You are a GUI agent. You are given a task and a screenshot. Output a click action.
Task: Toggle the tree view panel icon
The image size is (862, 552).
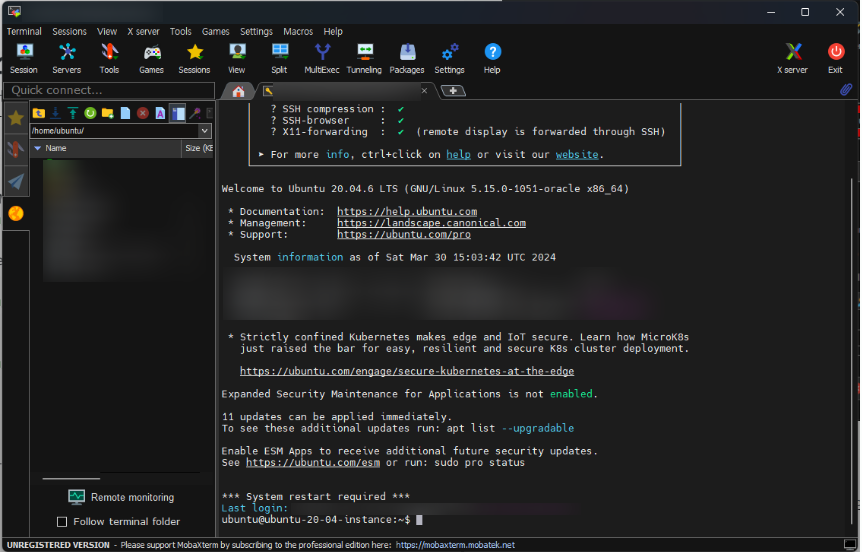coord(178,113)
